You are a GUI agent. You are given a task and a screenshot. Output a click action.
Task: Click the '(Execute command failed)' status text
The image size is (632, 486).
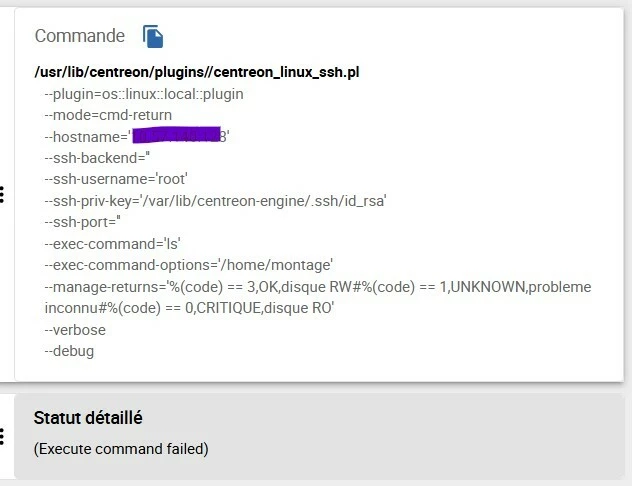click(x=121, y=449)
